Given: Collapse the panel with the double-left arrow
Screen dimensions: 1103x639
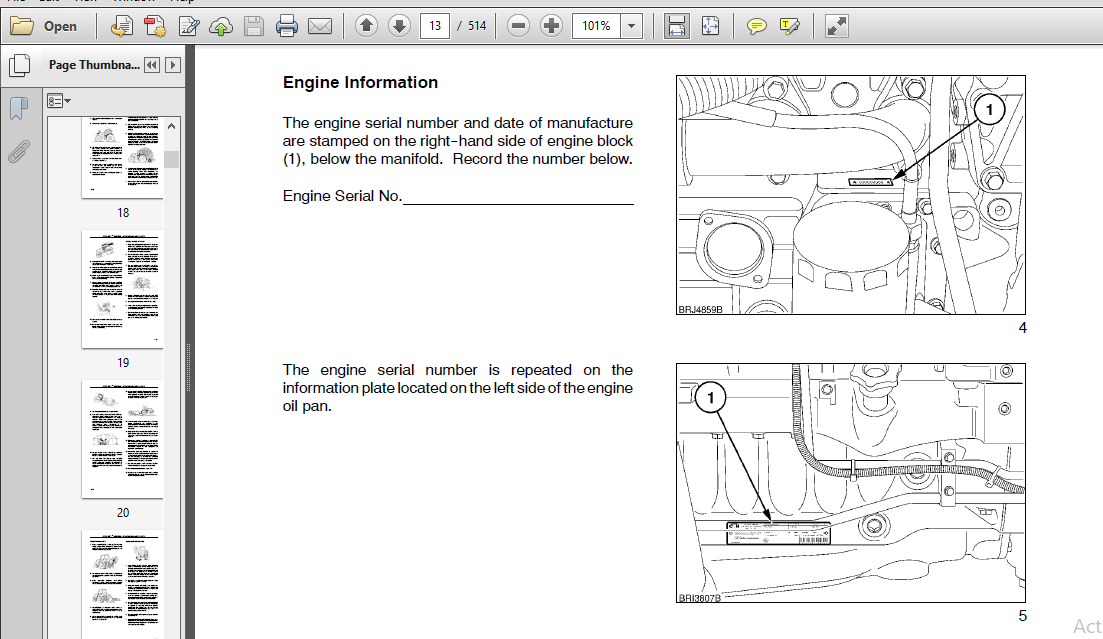Looking at the screenshot, I should [152, 65].
